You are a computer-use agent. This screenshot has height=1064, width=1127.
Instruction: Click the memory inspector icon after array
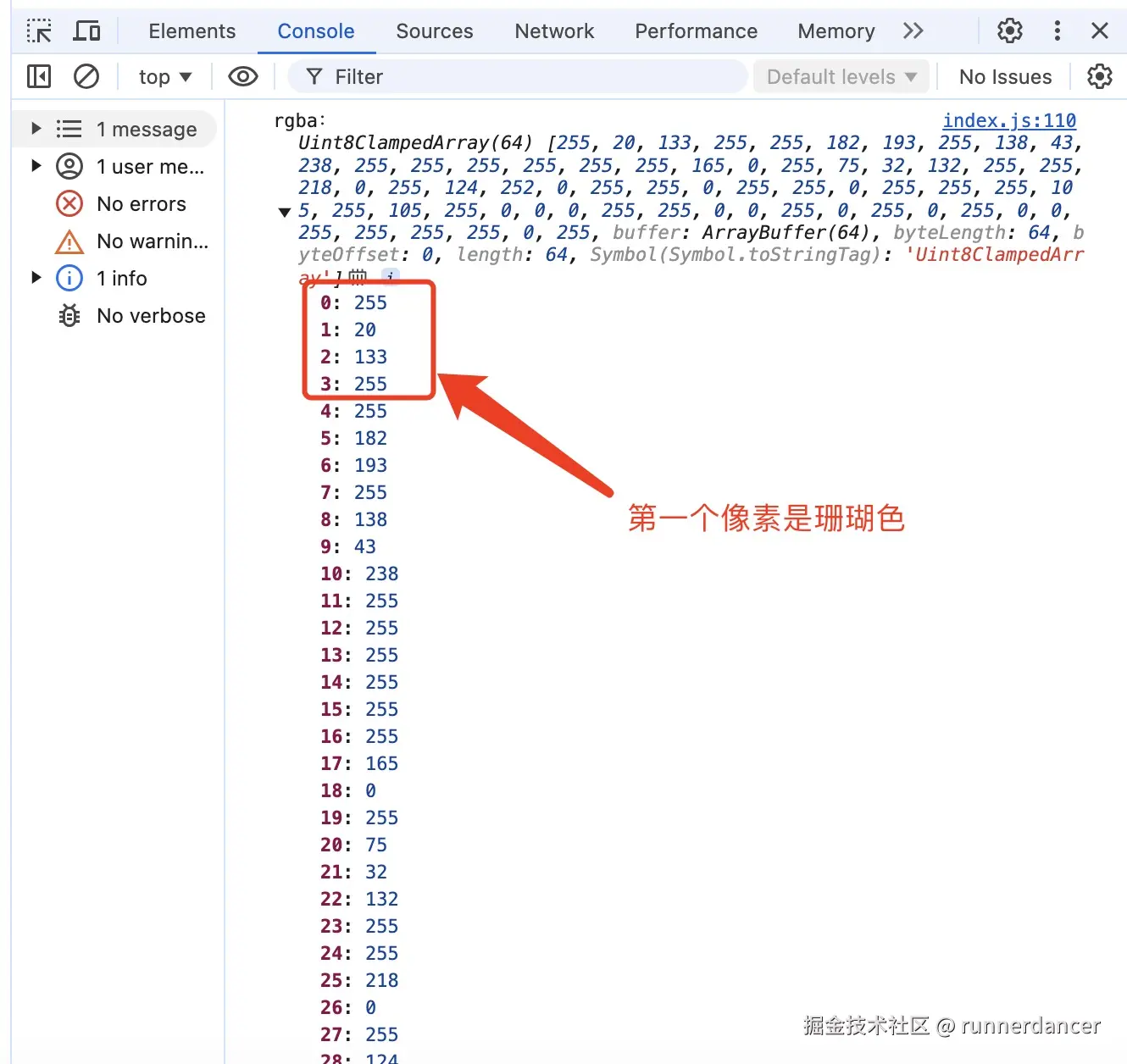tap(358, 276)
